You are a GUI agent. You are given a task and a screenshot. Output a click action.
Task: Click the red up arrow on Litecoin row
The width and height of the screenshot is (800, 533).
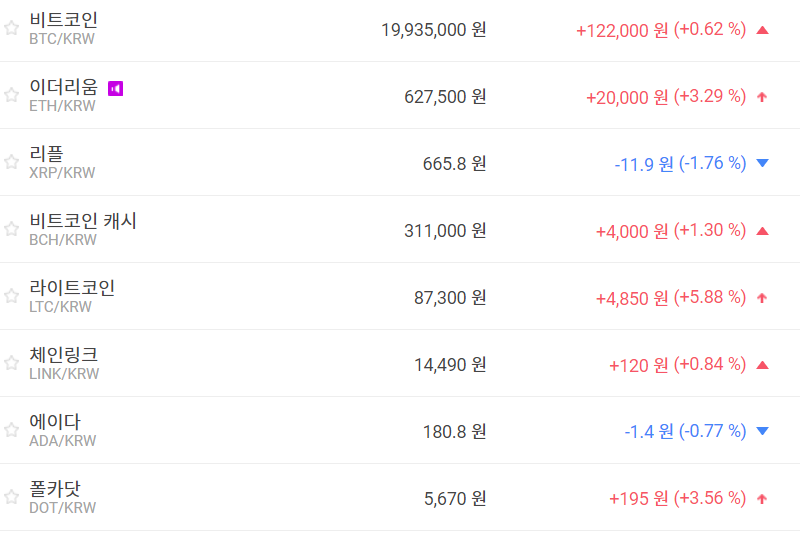762,298
